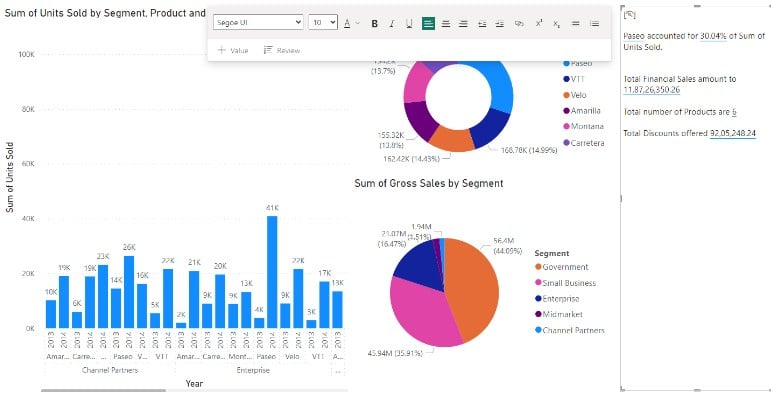
Task: Select the orange donut segment for Velo
Action: pos(451,139)
